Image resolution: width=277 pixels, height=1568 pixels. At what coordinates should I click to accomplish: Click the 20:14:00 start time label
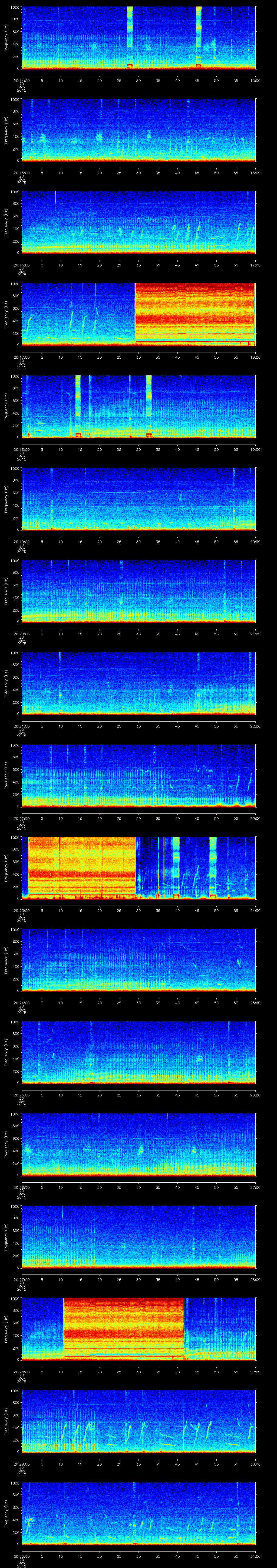[21, 80]
